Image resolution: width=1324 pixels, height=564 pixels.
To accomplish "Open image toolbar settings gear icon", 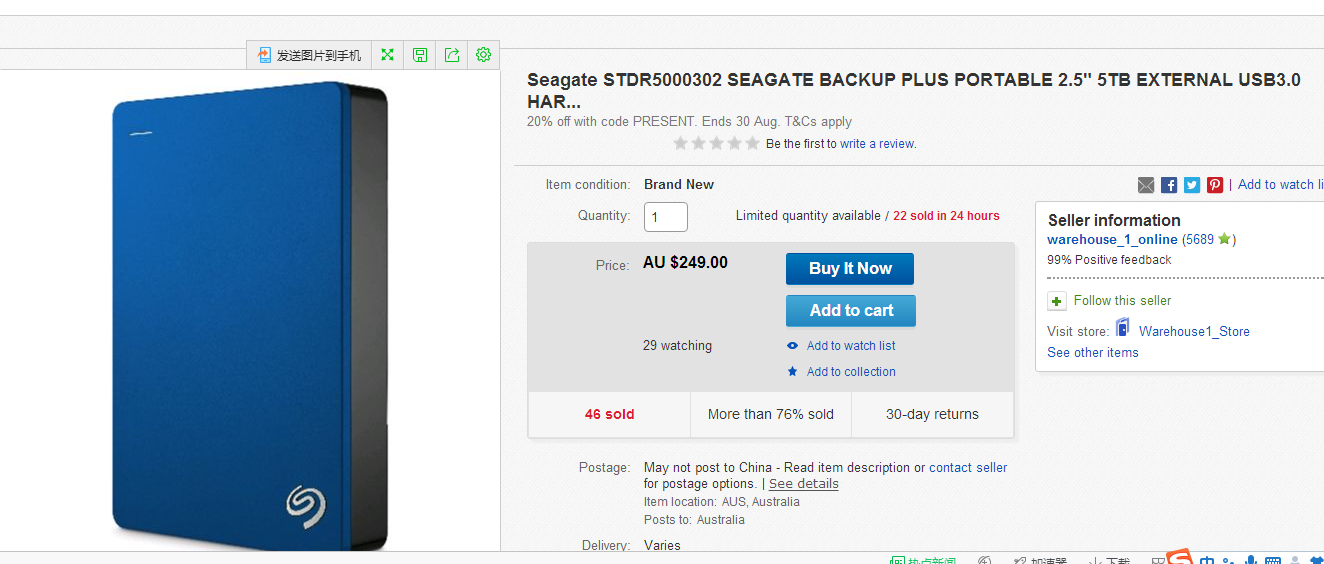I will tap(484, 55).
